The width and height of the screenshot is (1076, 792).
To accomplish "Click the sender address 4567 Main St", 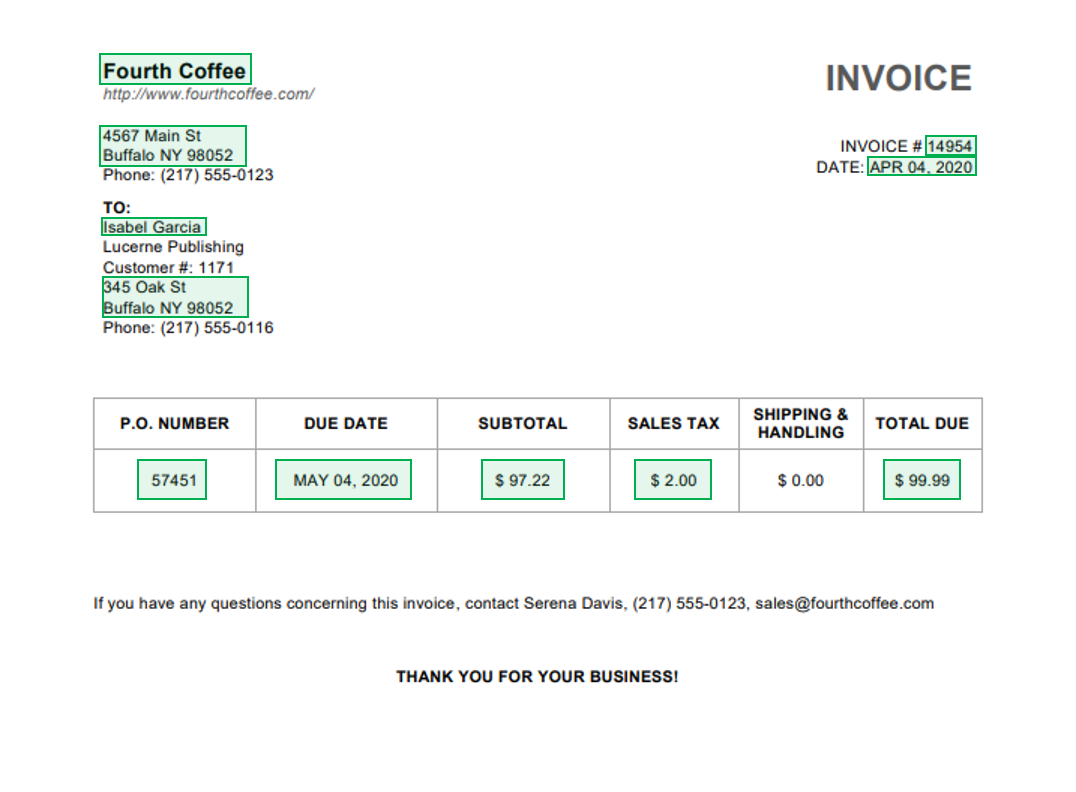I will [150, 135].
